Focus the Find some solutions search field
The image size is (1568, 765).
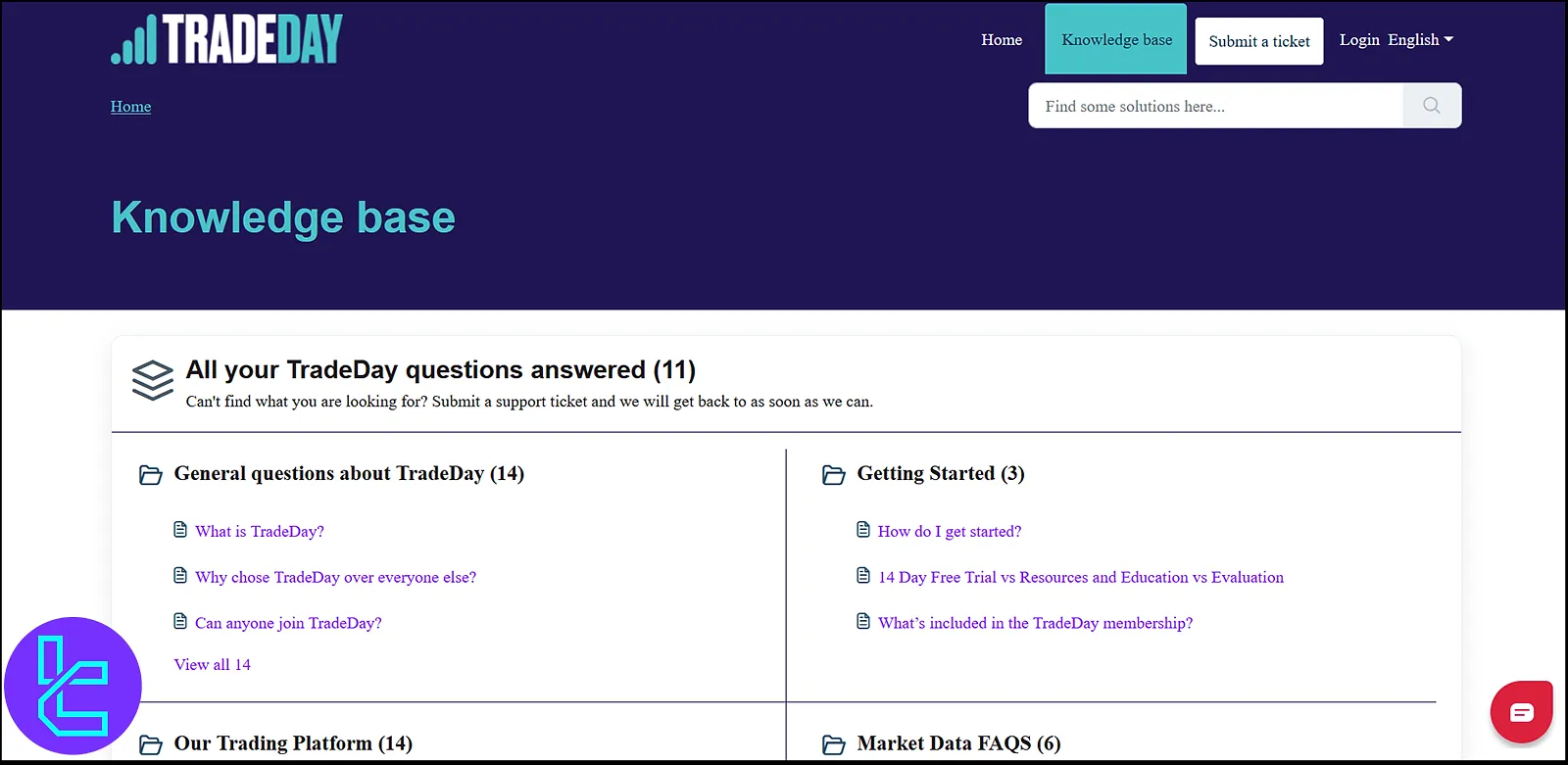pos(1215,106)
